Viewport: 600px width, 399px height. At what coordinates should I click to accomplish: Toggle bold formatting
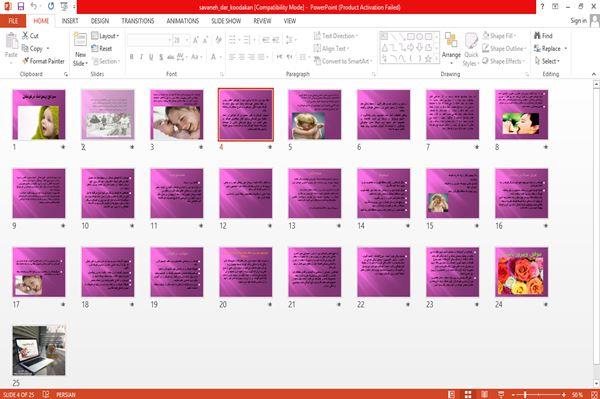(x=132, y=57)
